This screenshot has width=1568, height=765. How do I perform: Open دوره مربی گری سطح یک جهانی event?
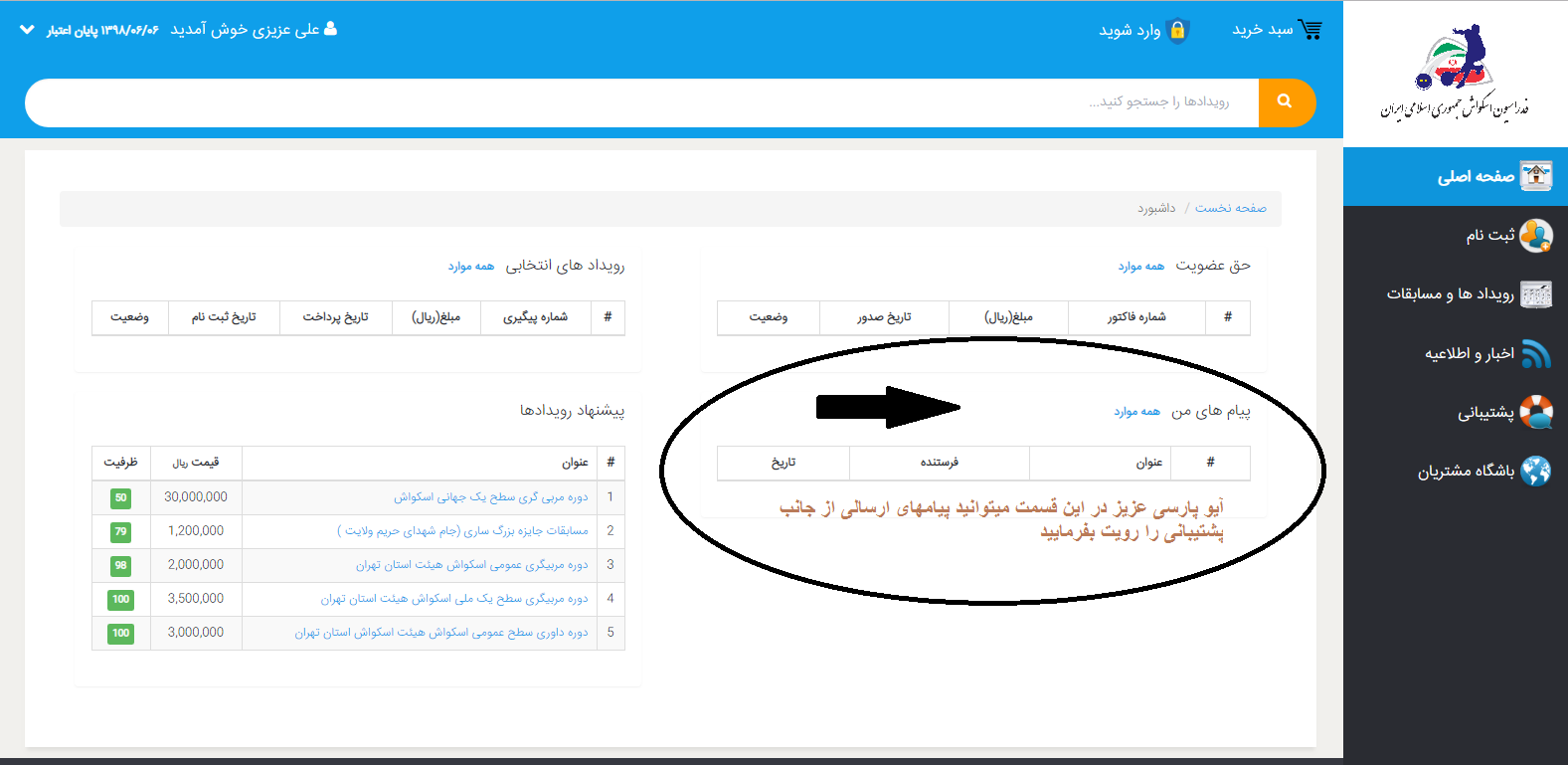pos(490,497)
